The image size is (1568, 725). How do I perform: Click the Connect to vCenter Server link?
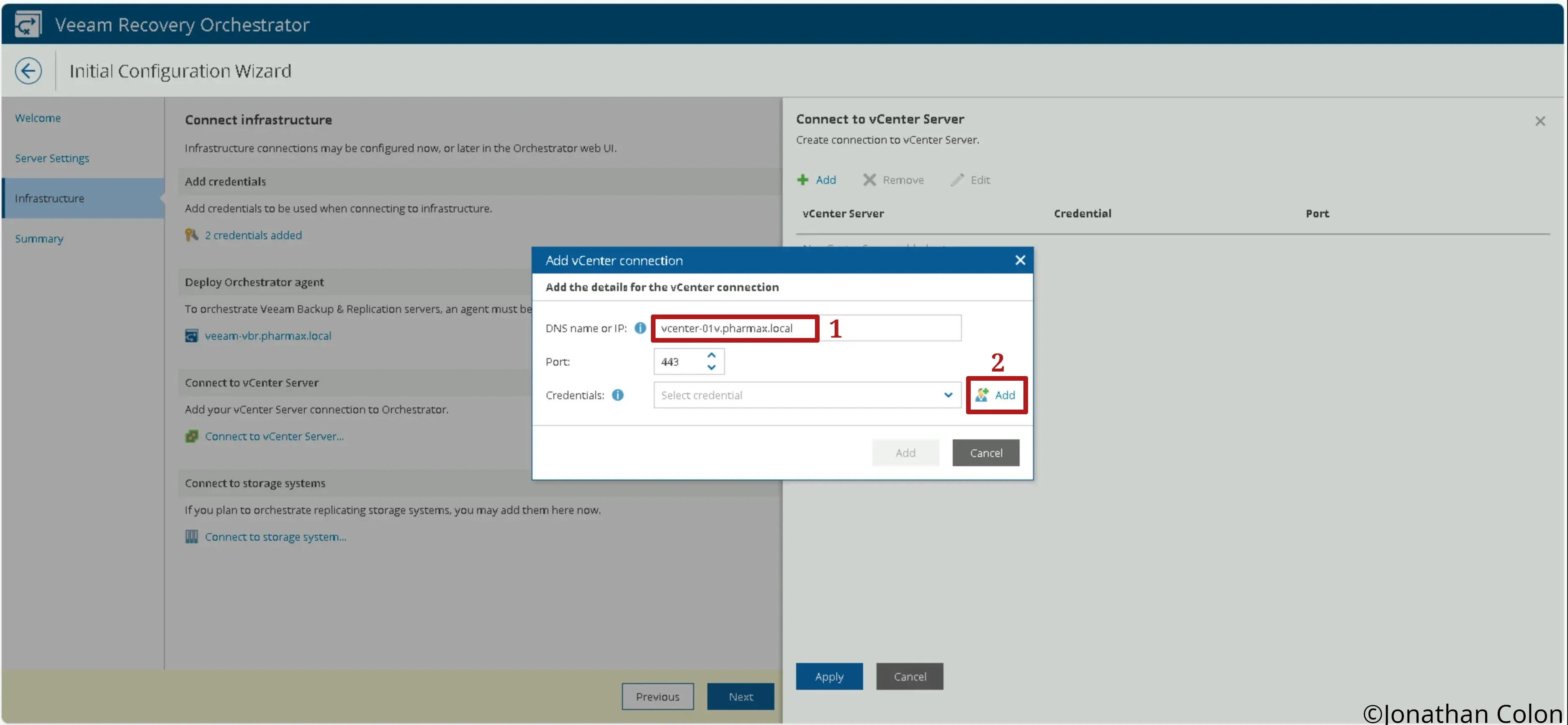pos(274,435)
